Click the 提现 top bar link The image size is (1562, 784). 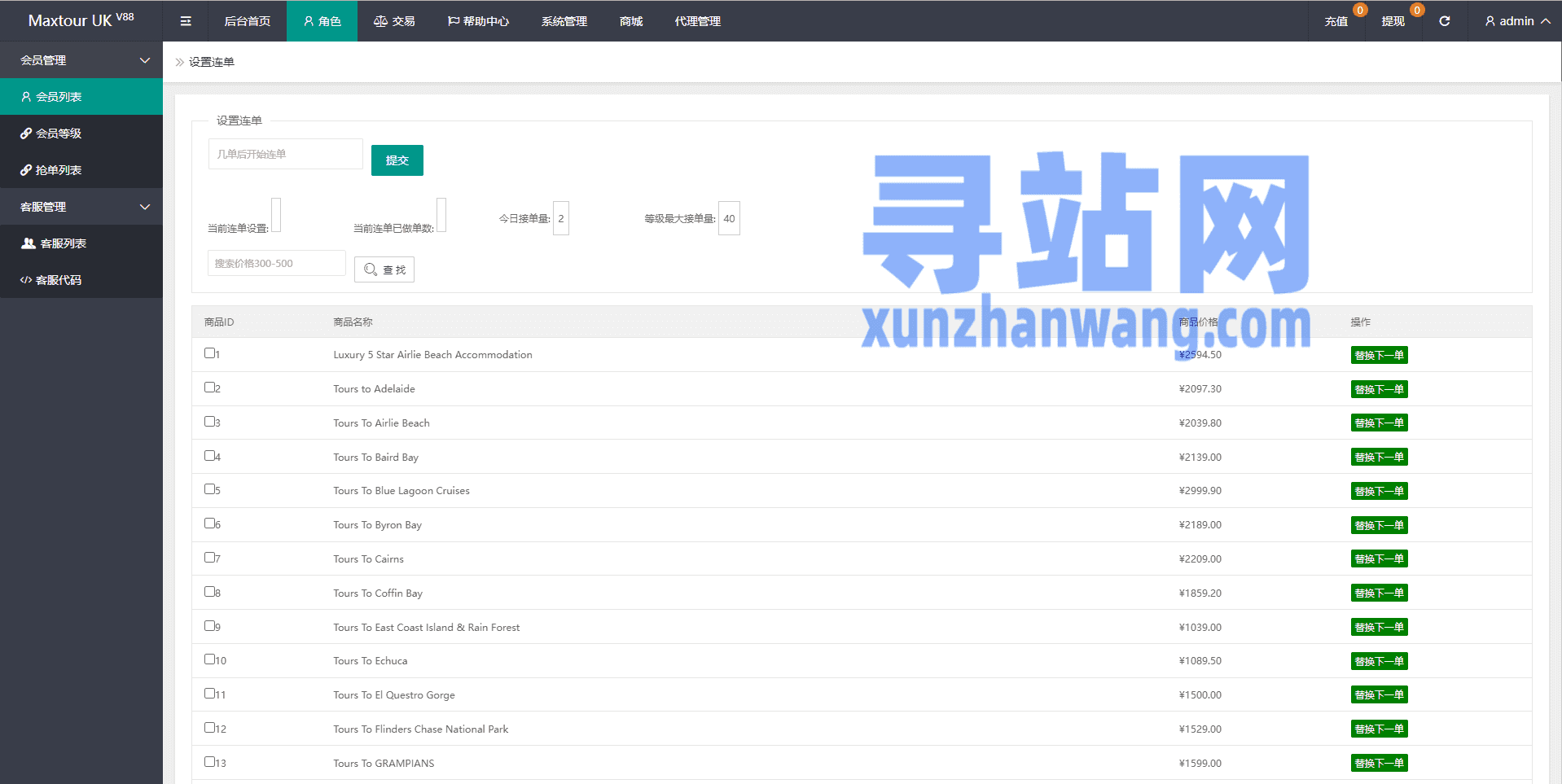(1393, 21)
